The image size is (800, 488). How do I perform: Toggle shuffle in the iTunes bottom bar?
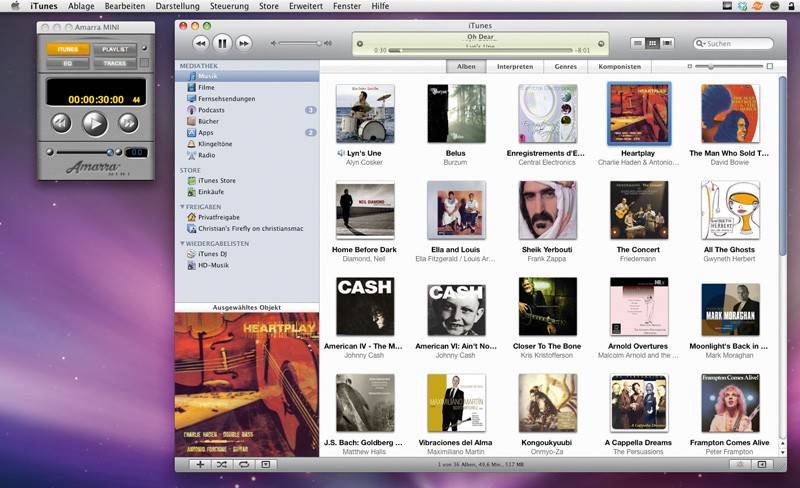click(222, 465)
